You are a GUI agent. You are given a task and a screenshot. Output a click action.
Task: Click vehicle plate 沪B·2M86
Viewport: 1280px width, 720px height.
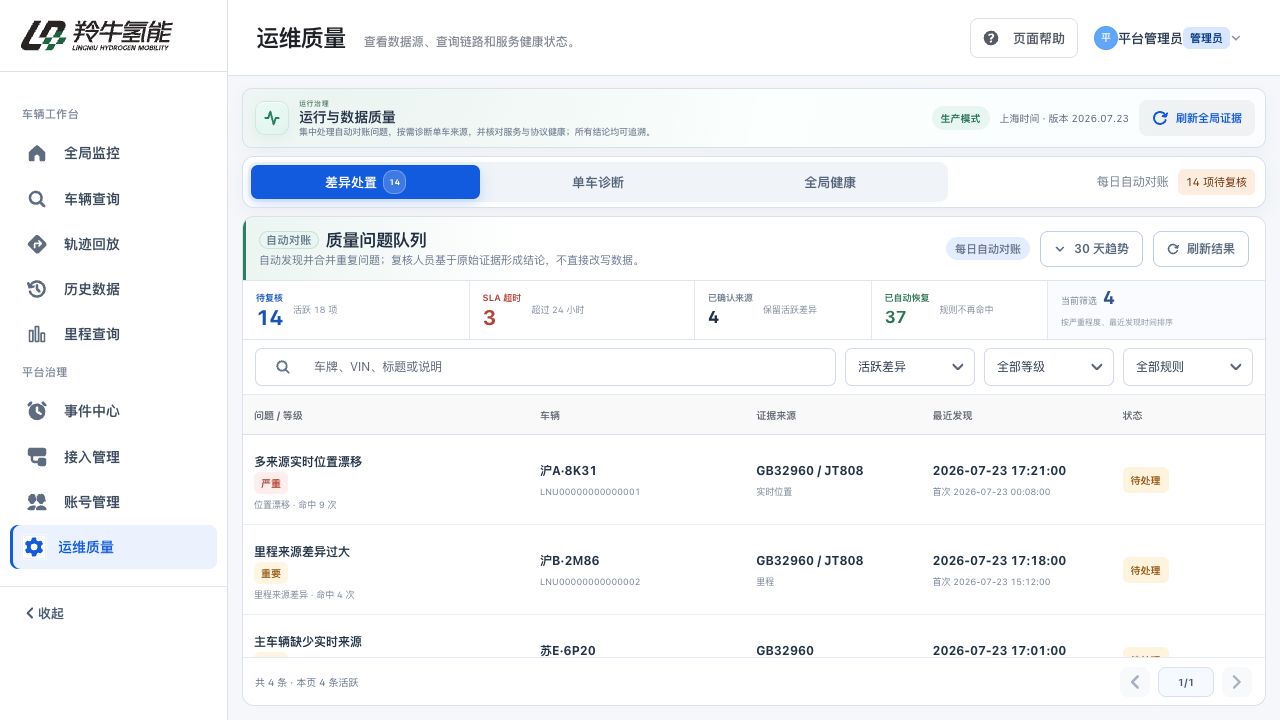pyautogui.click(x=570, y=561)
